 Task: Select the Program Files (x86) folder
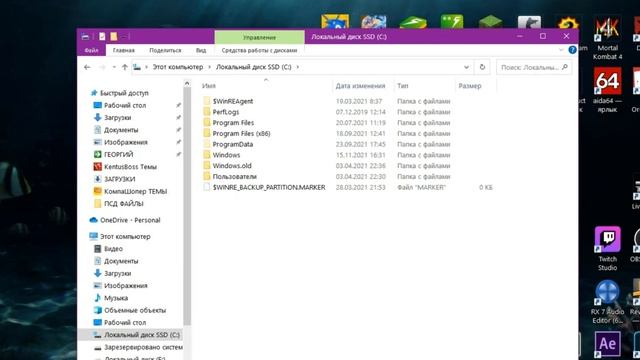[236, 133]
